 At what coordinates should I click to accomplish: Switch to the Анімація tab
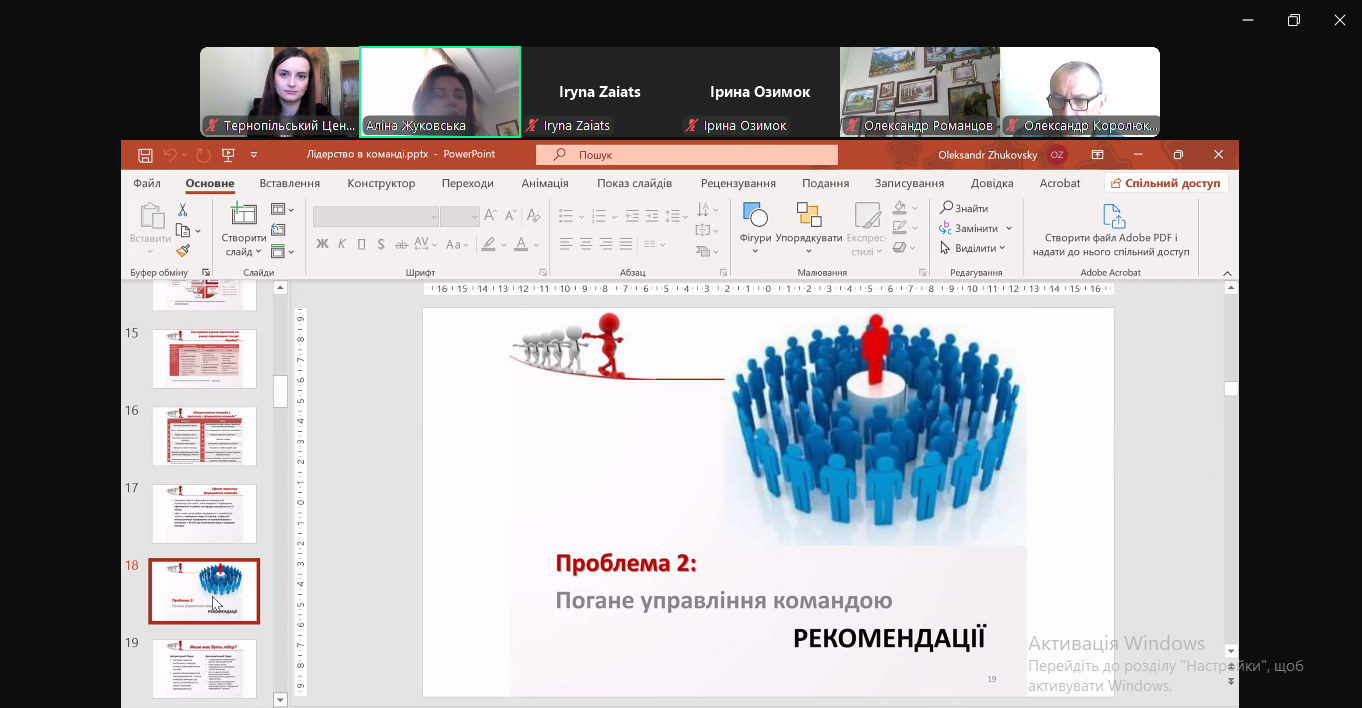(545, 183)
